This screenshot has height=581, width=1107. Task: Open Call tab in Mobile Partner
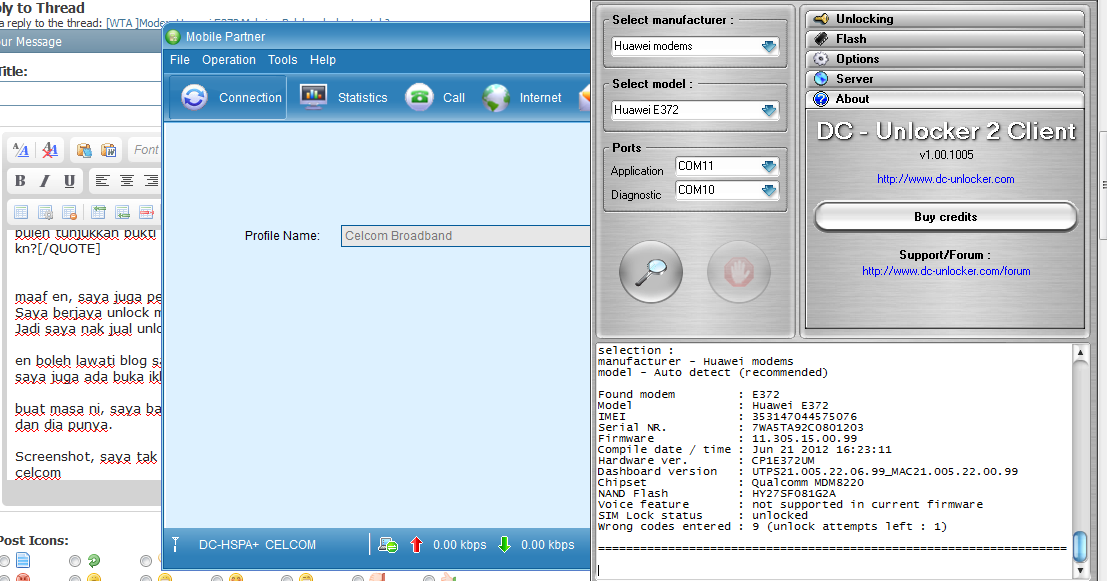pos(436,97)
